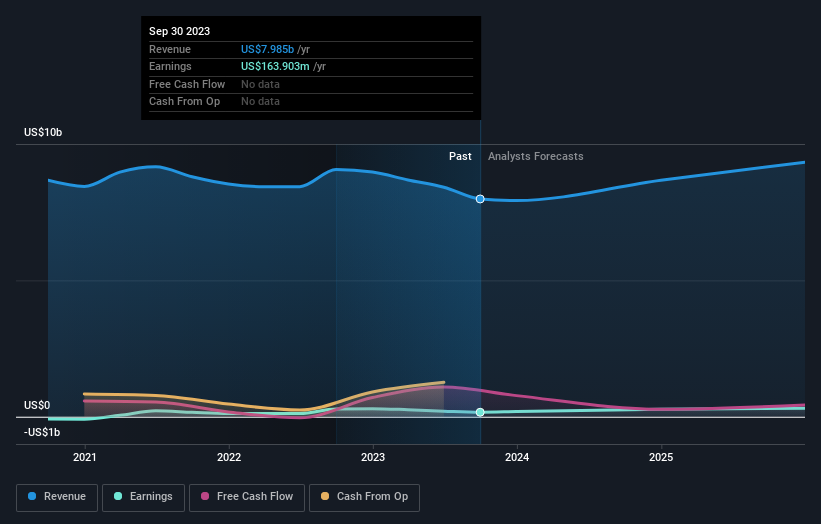Click the US$163.903m earnings value in tooltip

point(275,66)
